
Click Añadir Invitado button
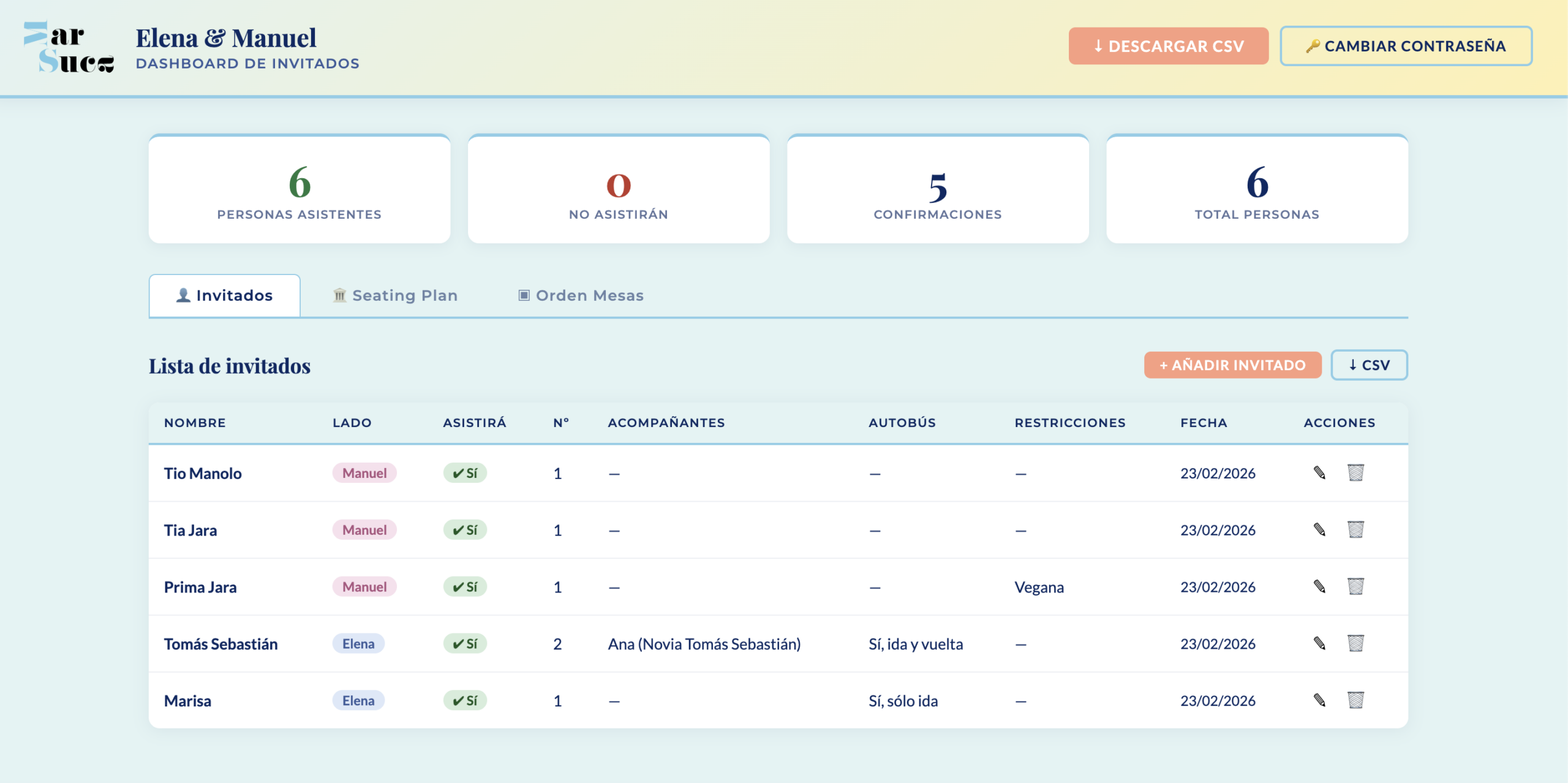(1232, 365)
